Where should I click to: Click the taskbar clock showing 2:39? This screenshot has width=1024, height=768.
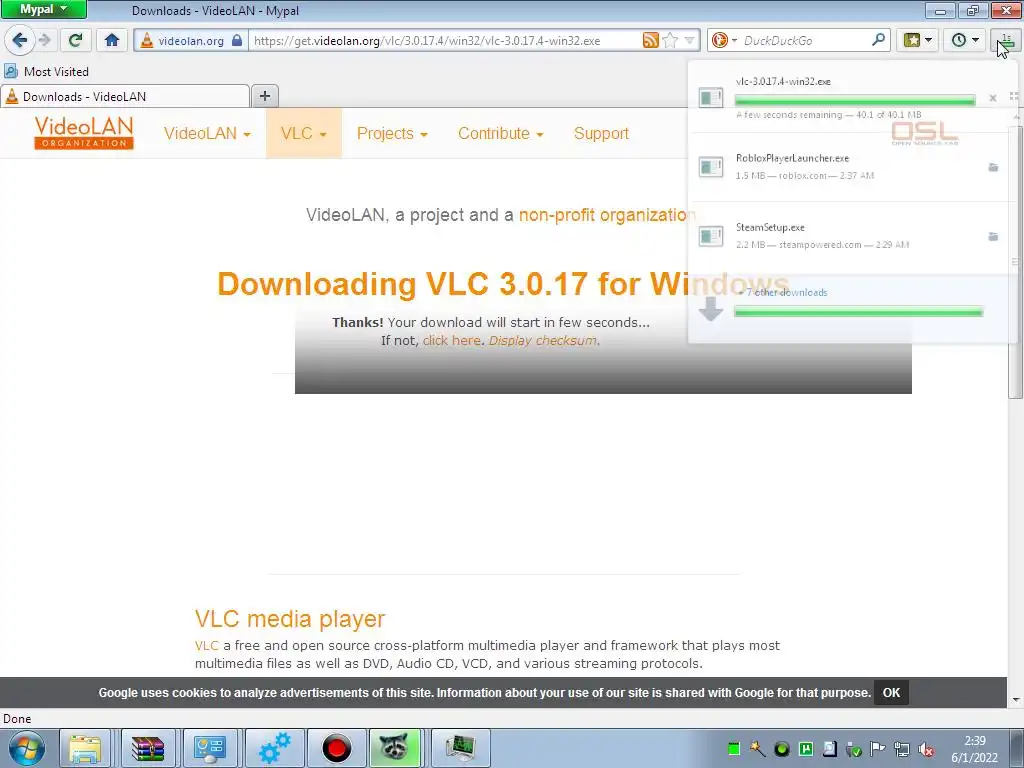click(974, 749)
